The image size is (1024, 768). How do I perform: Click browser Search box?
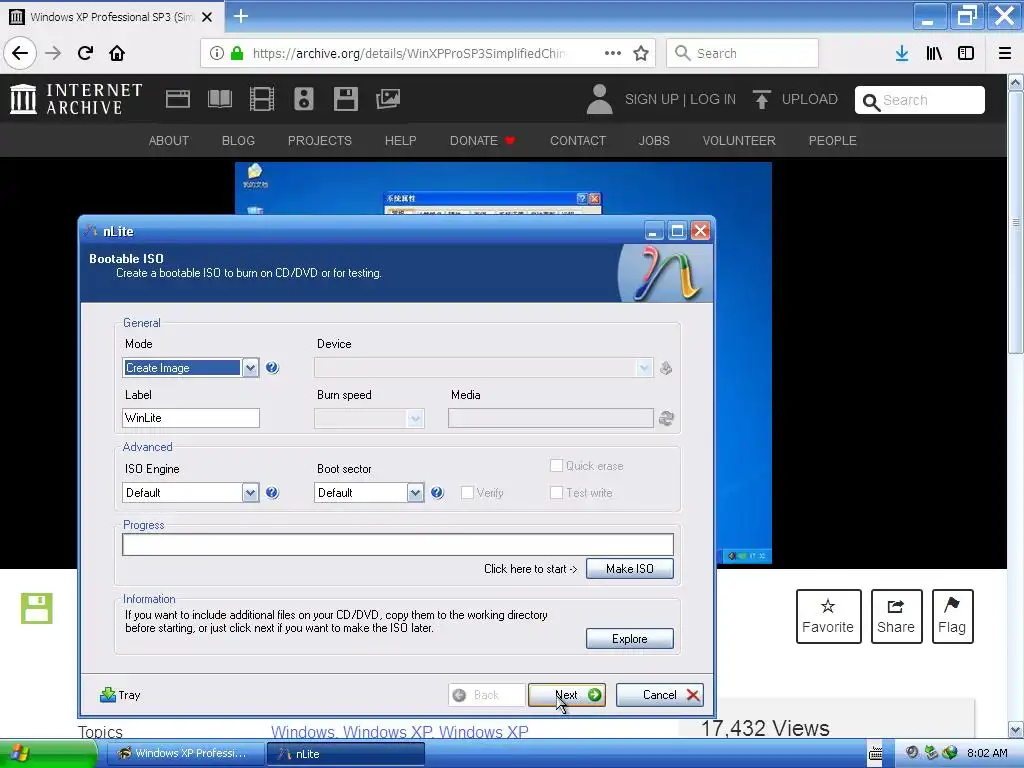(x=742, y=53)
